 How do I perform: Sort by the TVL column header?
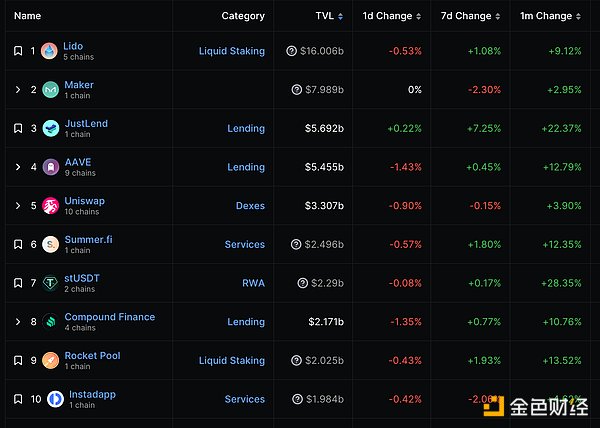325,16
